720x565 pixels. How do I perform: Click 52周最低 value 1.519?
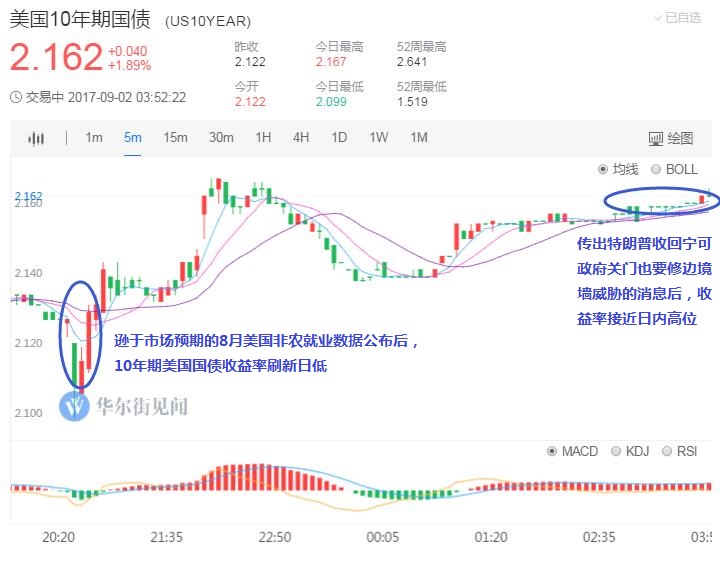coord(412,102)
